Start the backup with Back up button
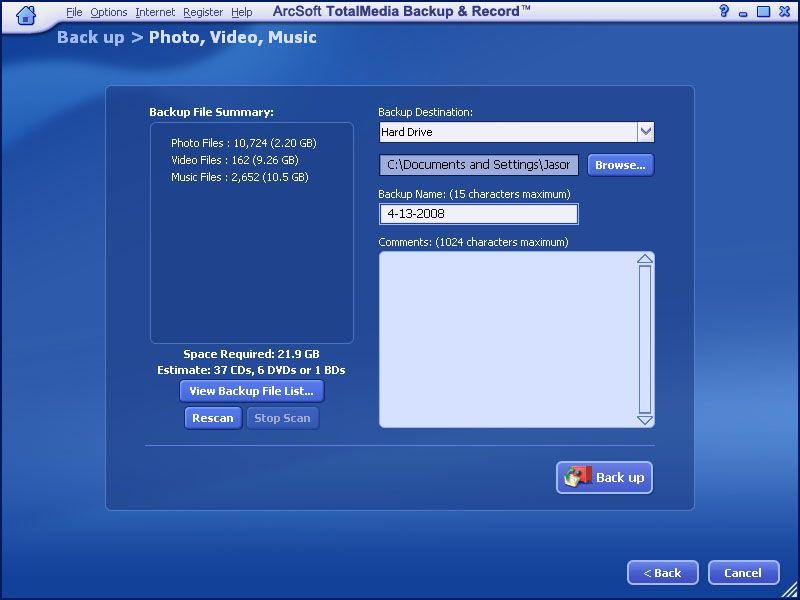Viewport: 800px width, 600px height. pyautogui.click(x=604, y=478)
